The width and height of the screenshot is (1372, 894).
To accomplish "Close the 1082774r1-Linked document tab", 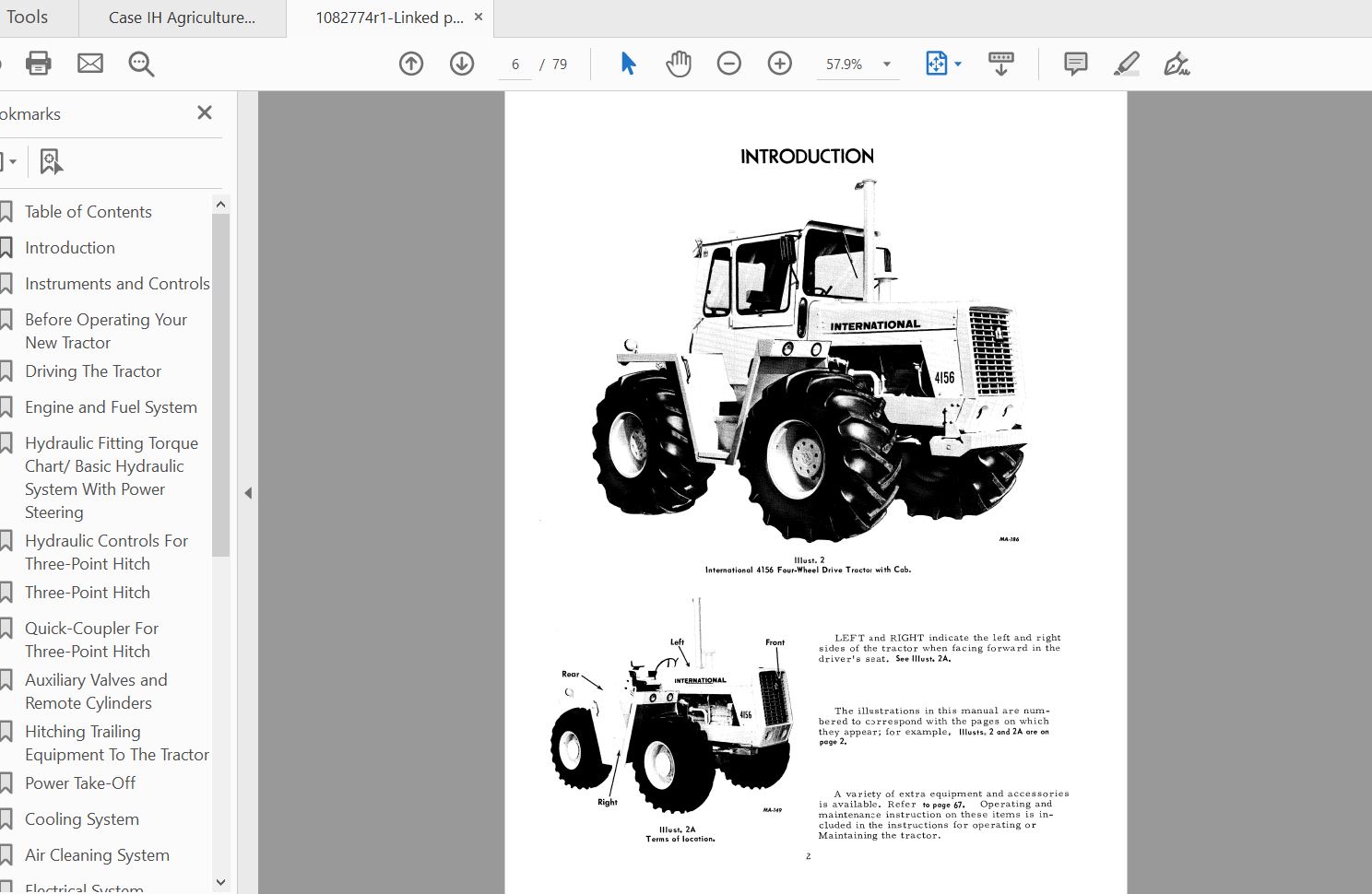I will click(x=479, y=17).
